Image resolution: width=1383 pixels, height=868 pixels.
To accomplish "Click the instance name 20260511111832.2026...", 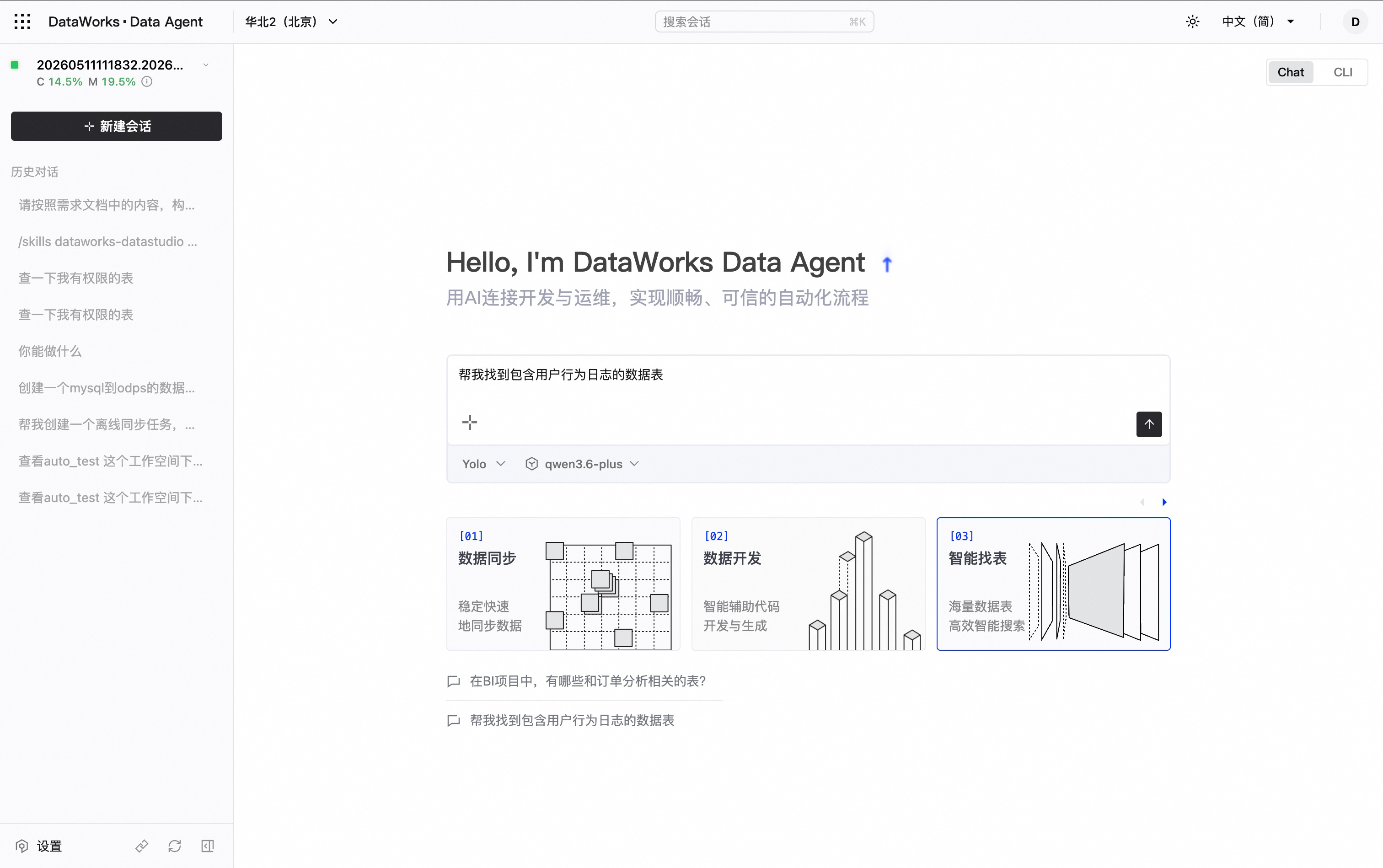I will pos(110,65).
